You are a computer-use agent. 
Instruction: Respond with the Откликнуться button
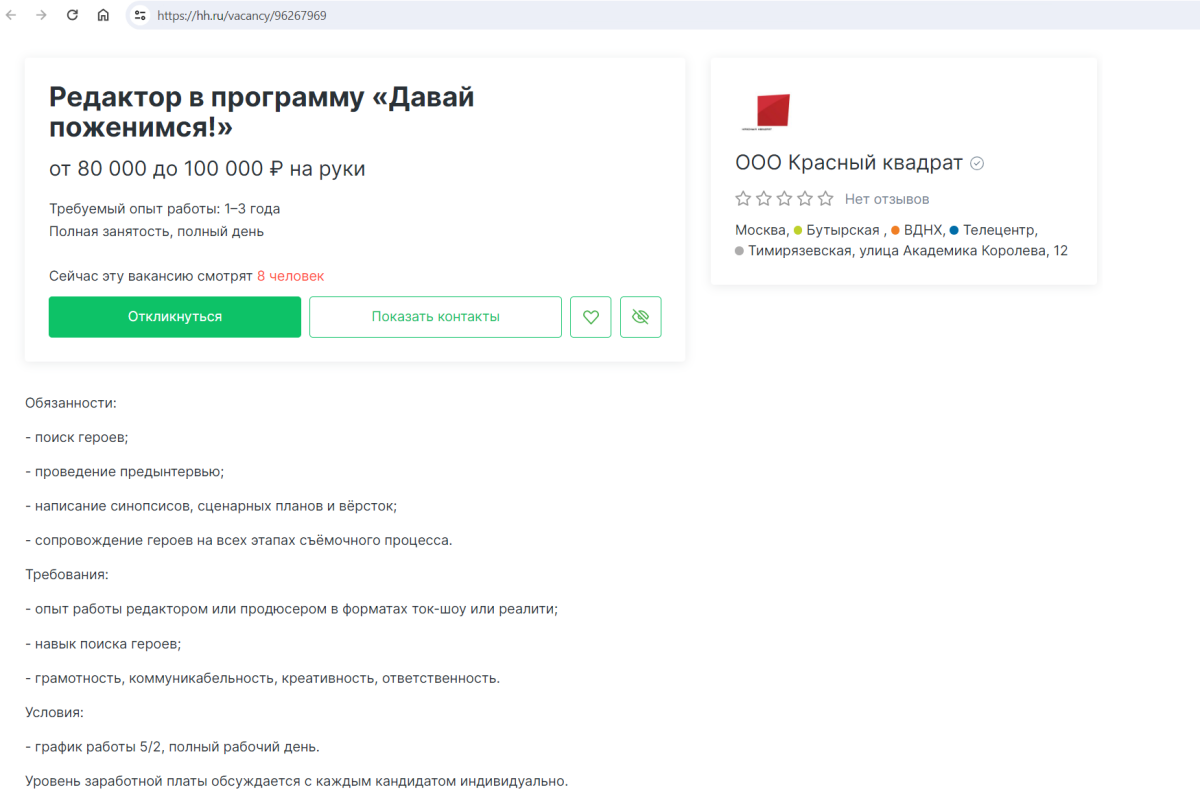(175, 317)
